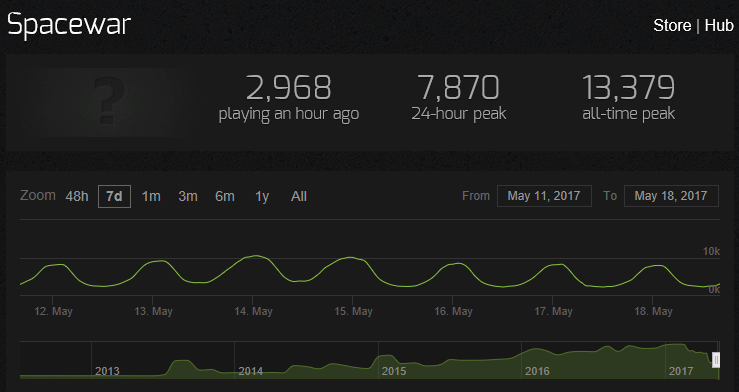Click the 14. May axis label
The width and height of the screenshot is (739, 392).
pos(253,311)
